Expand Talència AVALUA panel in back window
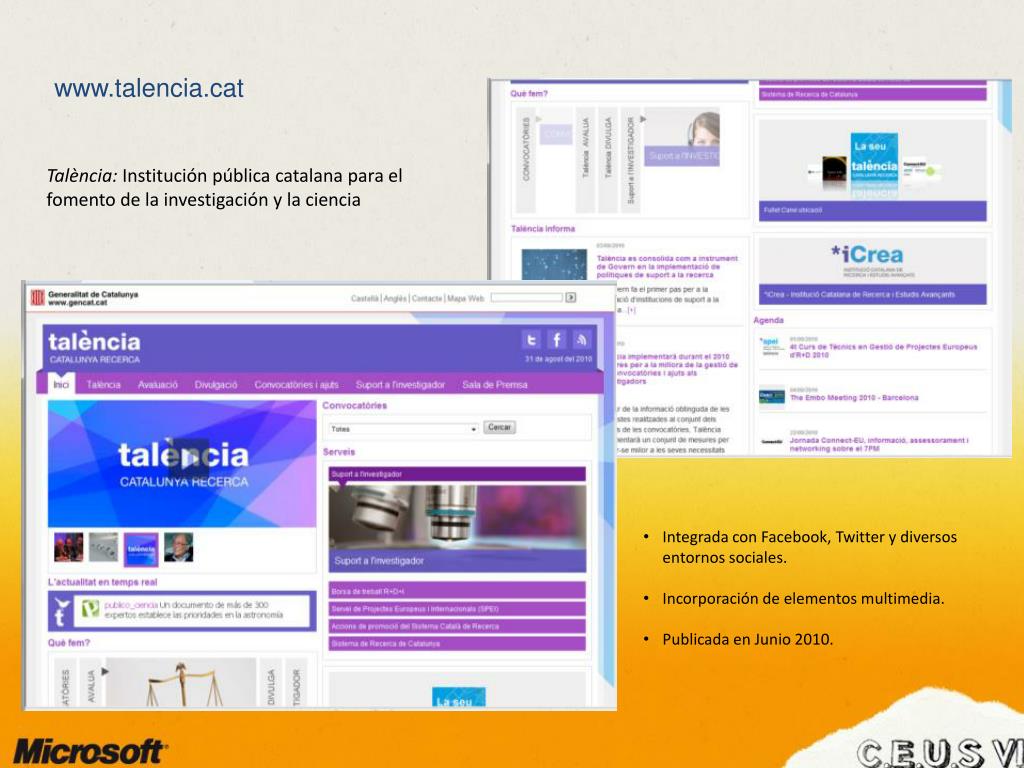1024x768 pixels. tap(586, 160)
